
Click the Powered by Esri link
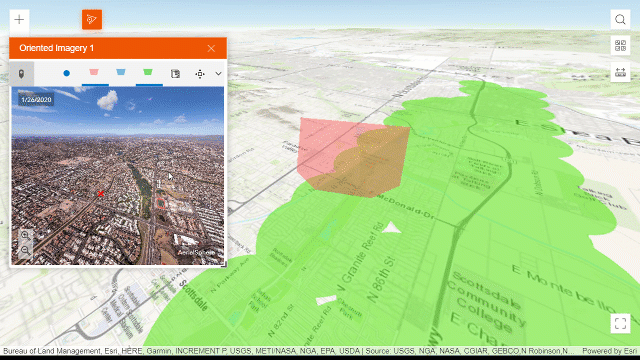(x=609, y=351)
